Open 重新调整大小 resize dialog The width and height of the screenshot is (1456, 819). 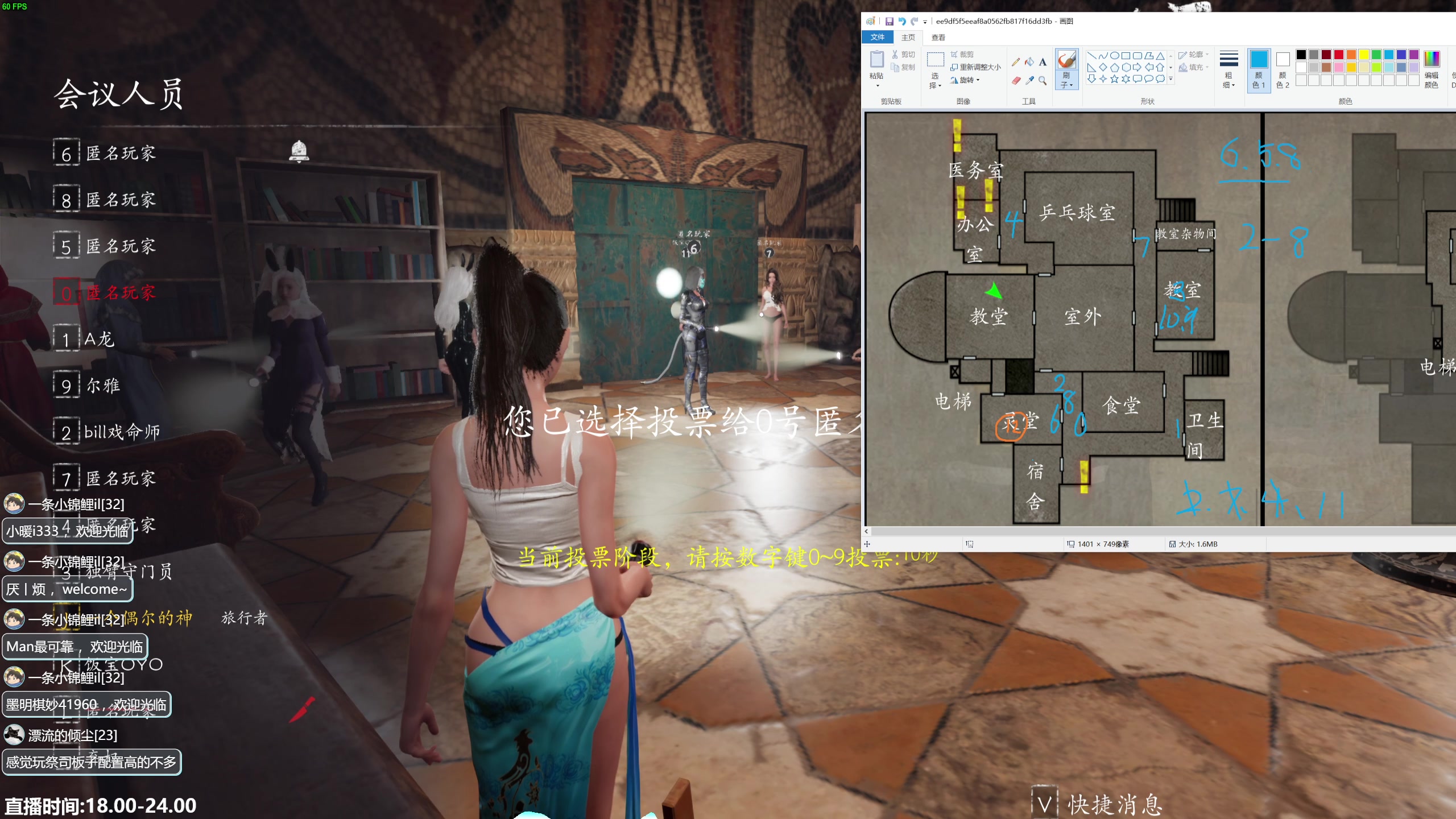point(976,67)
